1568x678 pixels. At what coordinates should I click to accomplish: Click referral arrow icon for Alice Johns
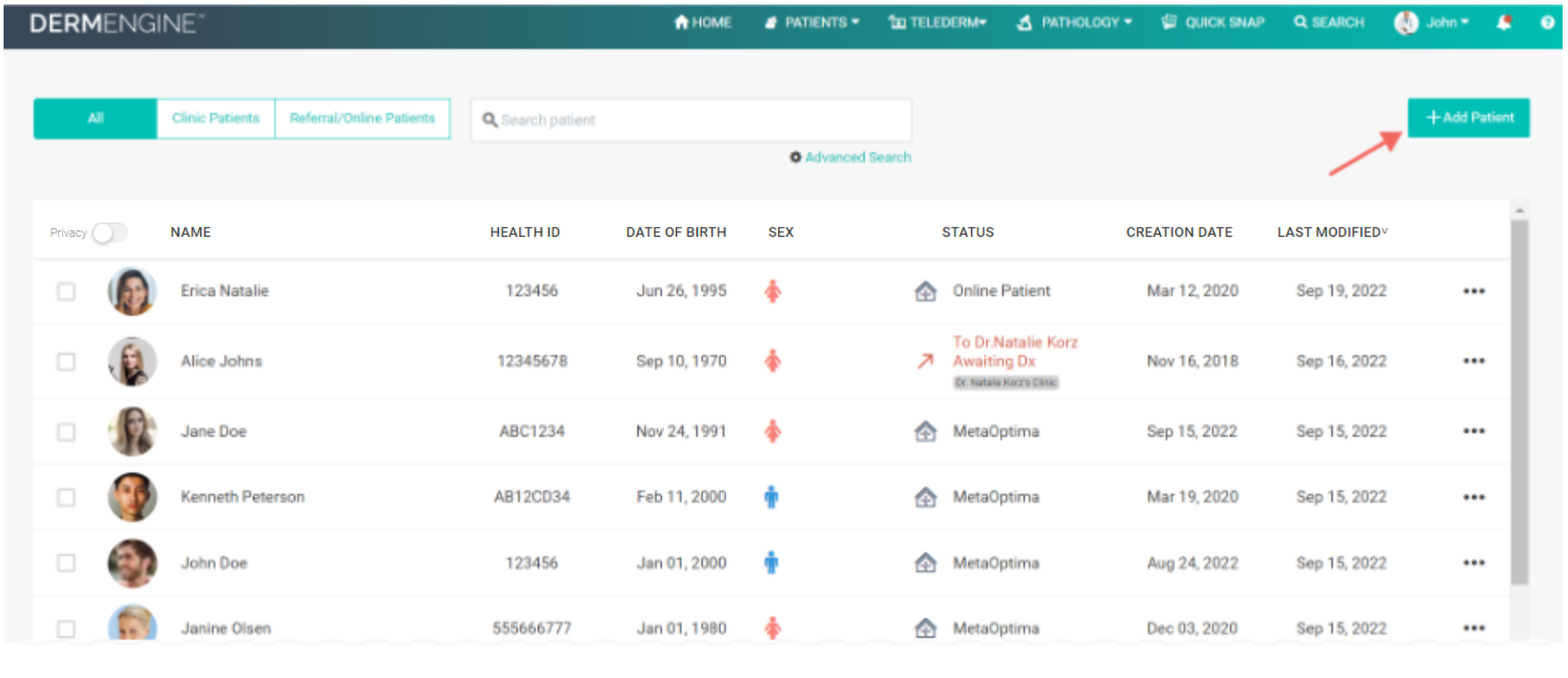(x=925, y=361)
